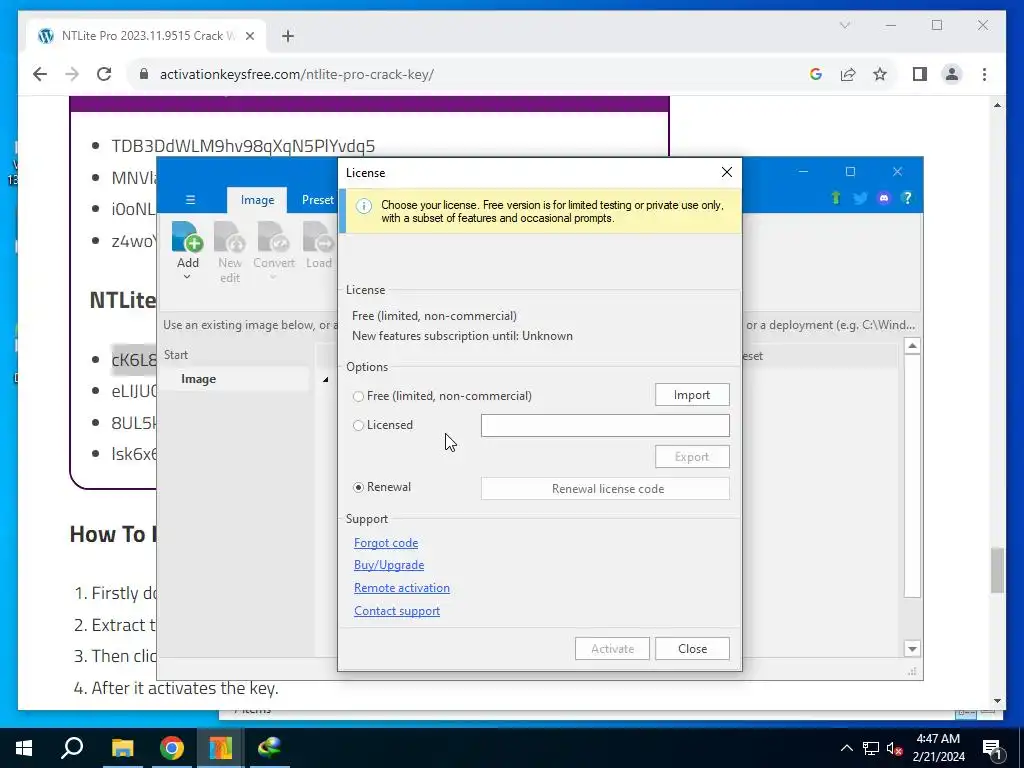Open the Buy/Upgrade link

click(x=389, y=565)
